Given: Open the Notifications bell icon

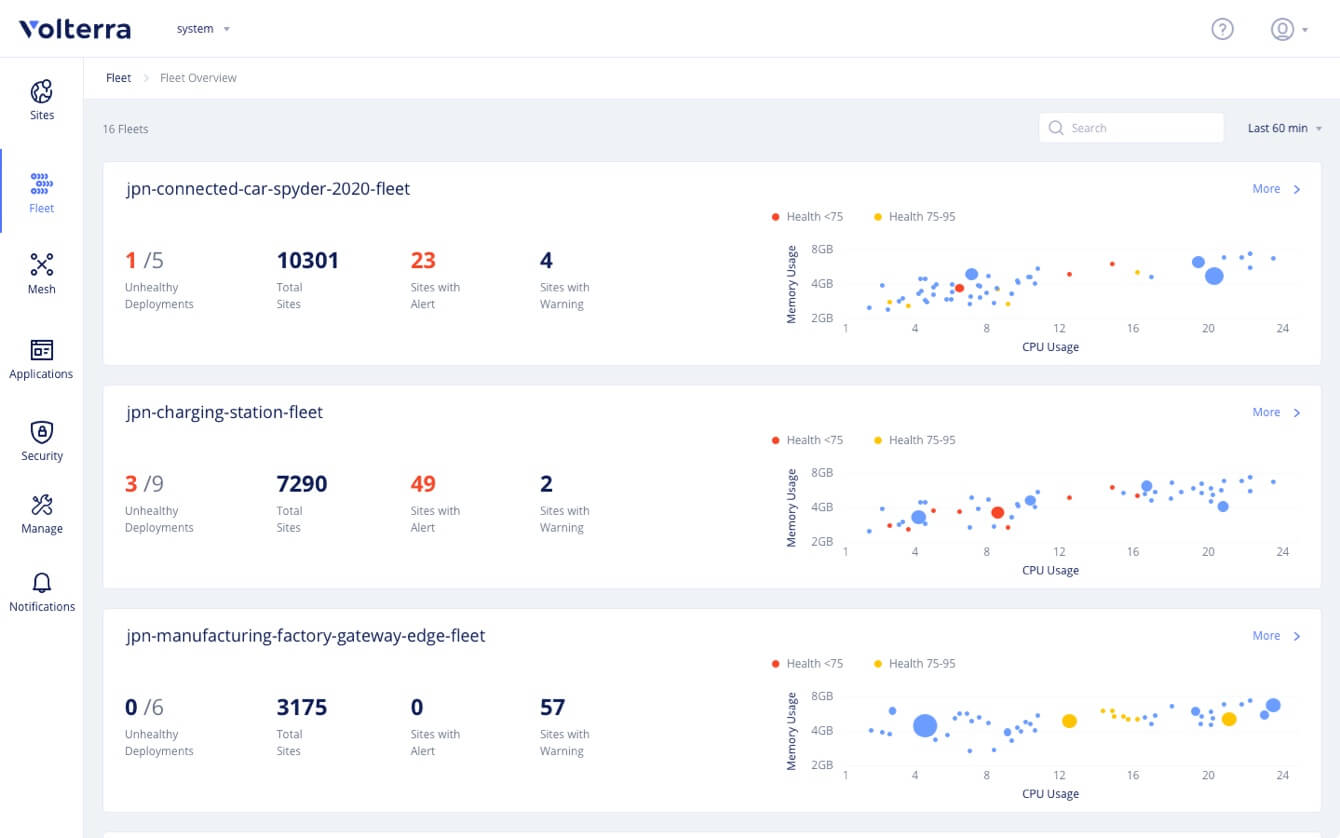Looking at the screenshot, I should (41, 583).
